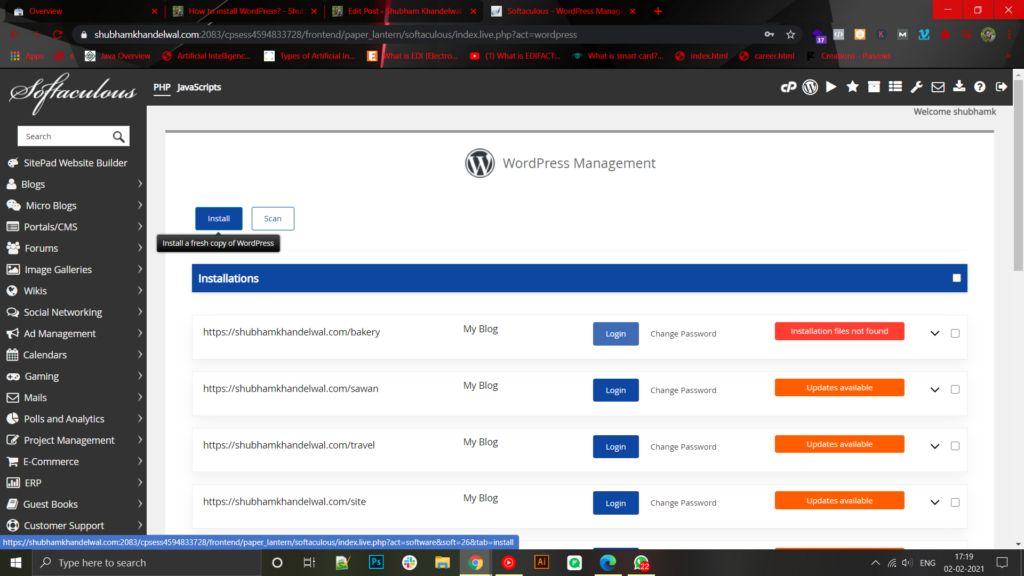Open Illustrator from the taskbar
Viewport: 1024px width, 576px height.
tap(541, 562)
